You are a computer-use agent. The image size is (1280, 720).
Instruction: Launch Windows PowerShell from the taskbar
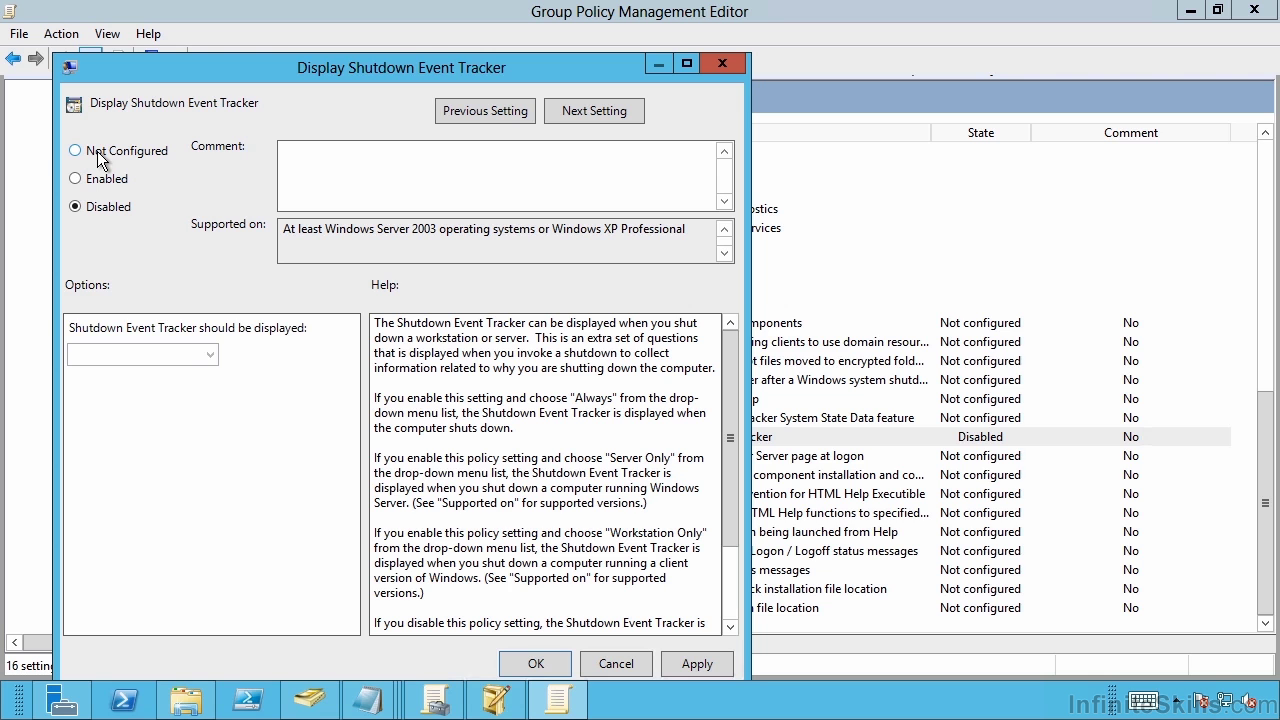click(124, 699)
